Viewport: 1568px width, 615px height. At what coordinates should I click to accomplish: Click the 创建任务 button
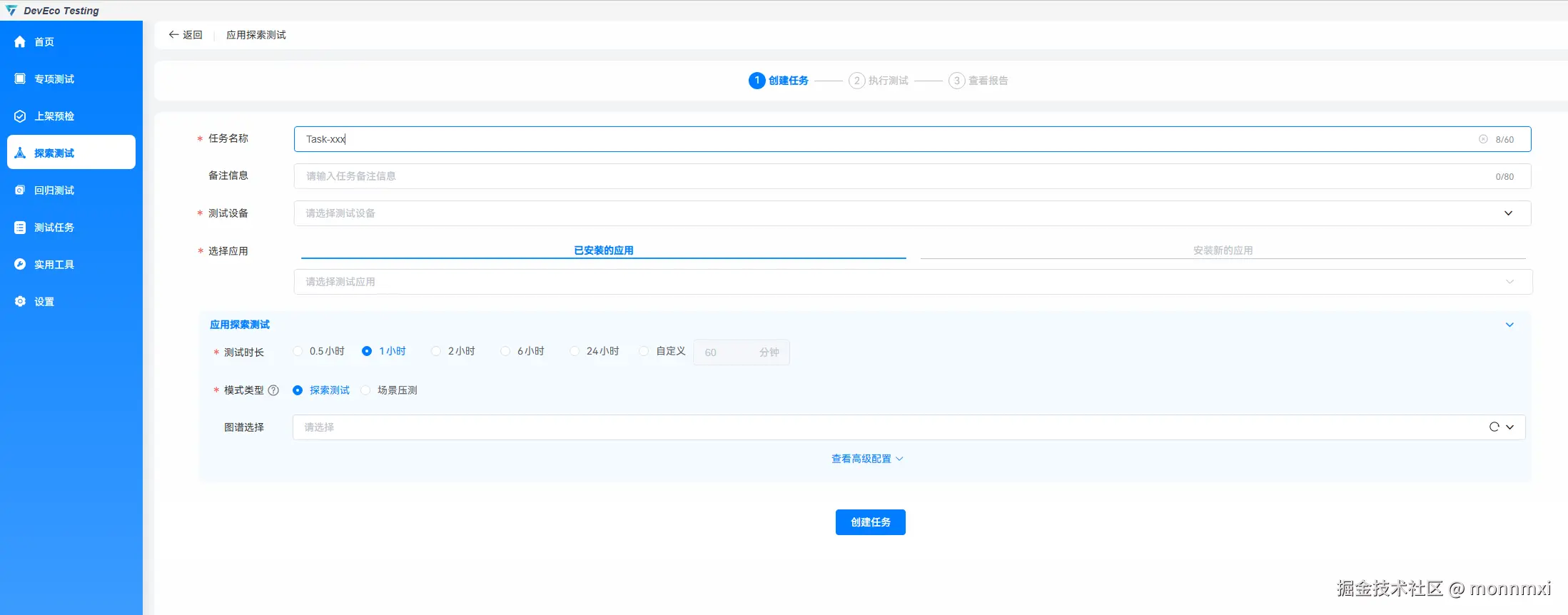(x=871, y=522)
